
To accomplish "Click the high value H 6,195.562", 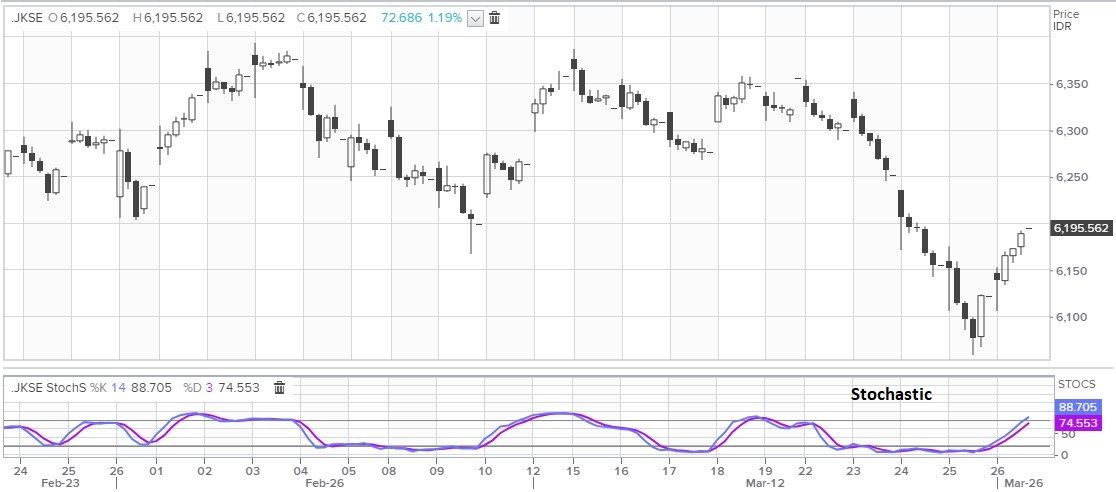I will (x=168, y=19).
